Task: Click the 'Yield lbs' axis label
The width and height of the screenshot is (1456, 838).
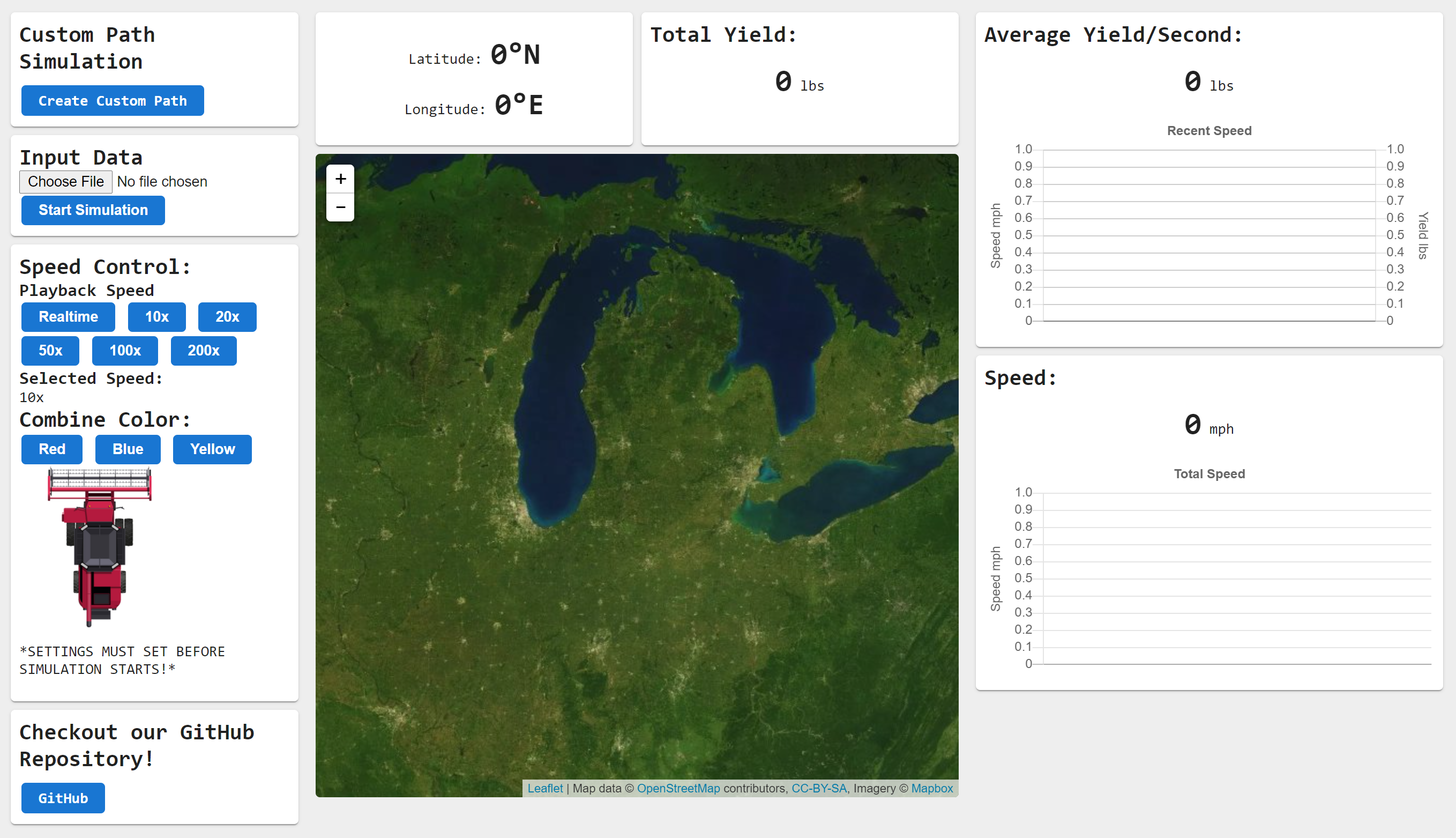Action: pos(1423,235)
